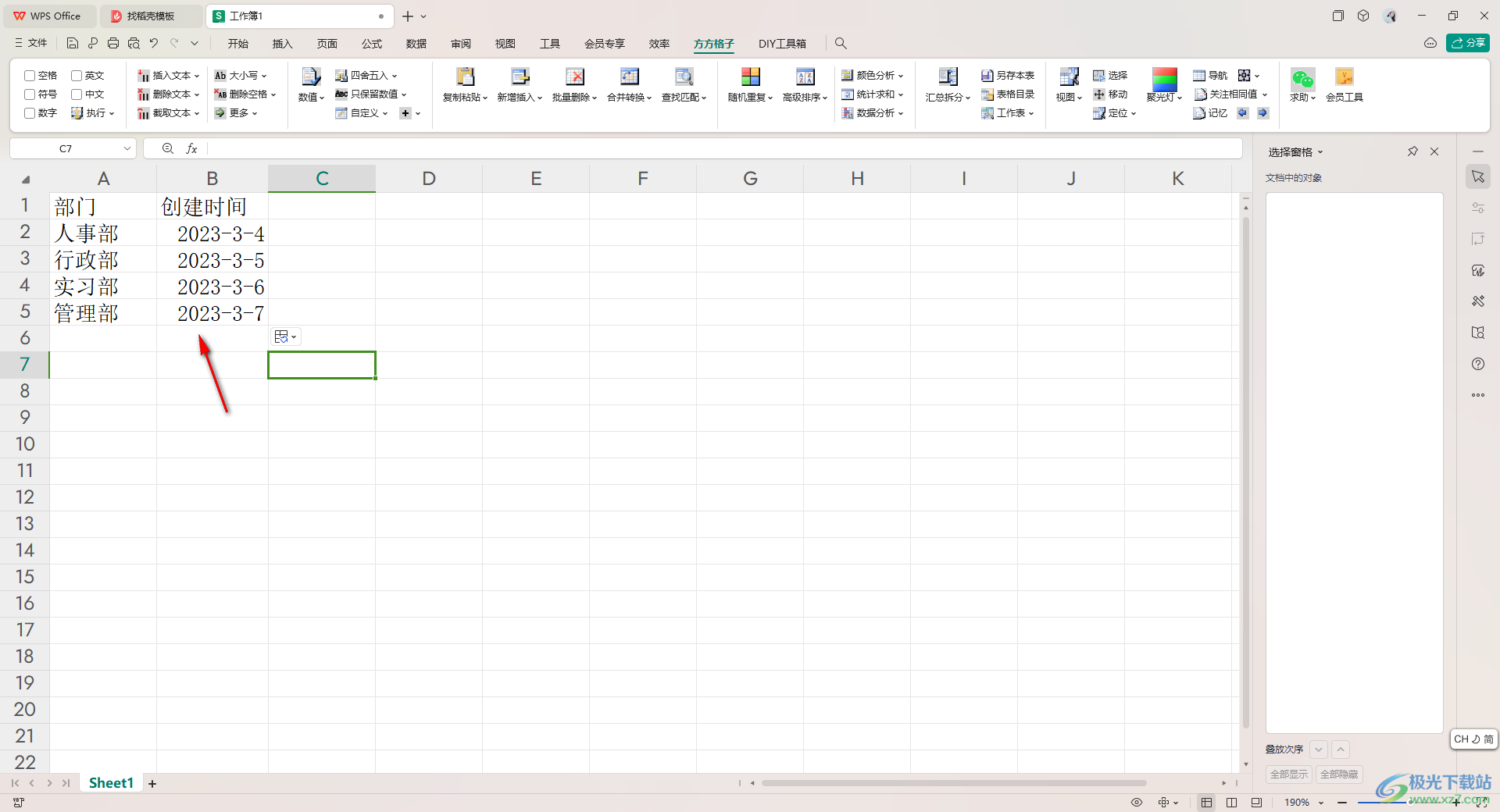
Task: Open the 删除文本 dropdown
Action: [x=169, y=94]
